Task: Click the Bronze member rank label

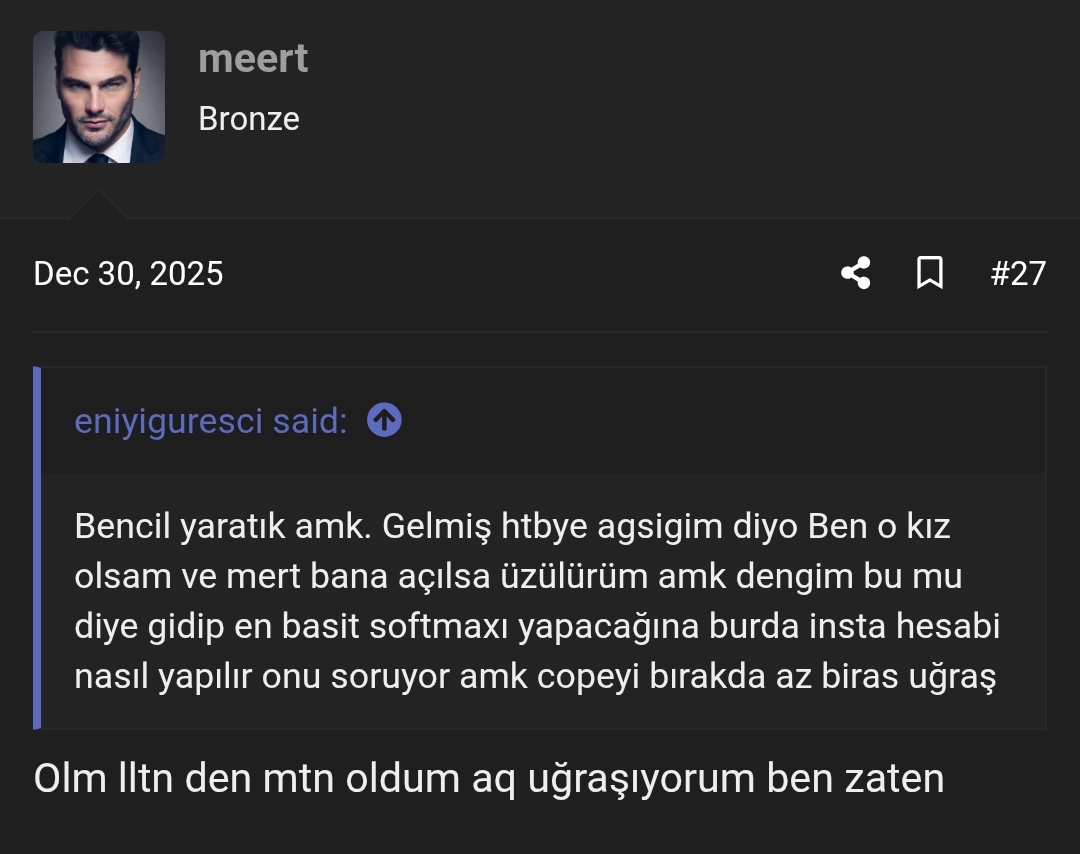Action: tap(249, 118)
